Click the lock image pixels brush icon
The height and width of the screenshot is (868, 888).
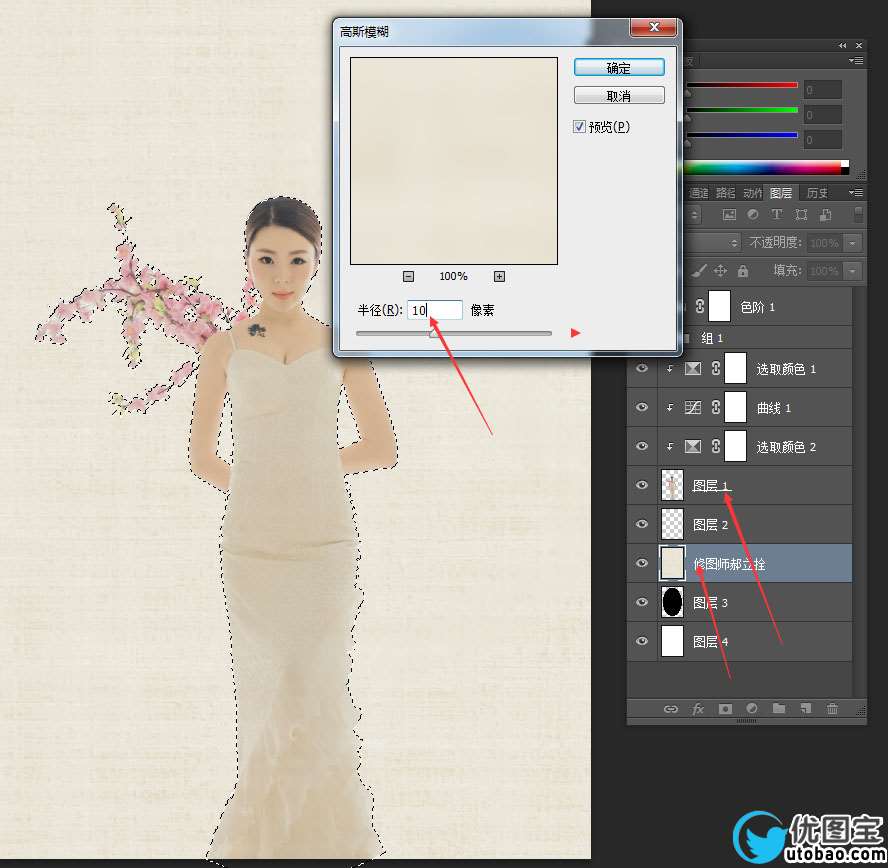pyautogui.click(x=699, y=271)
